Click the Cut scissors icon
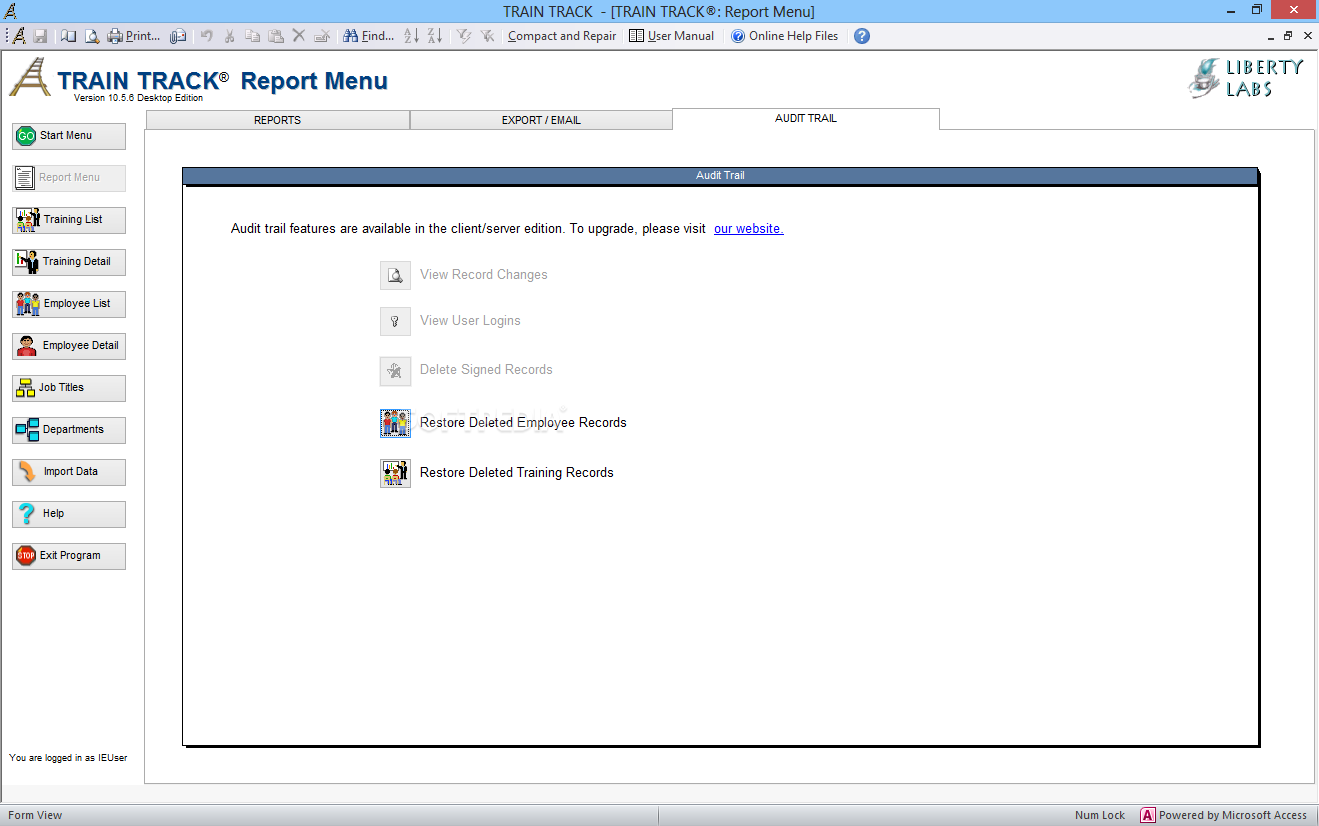Viewport: 1319px width, 826px height. (x=230, y=36)
